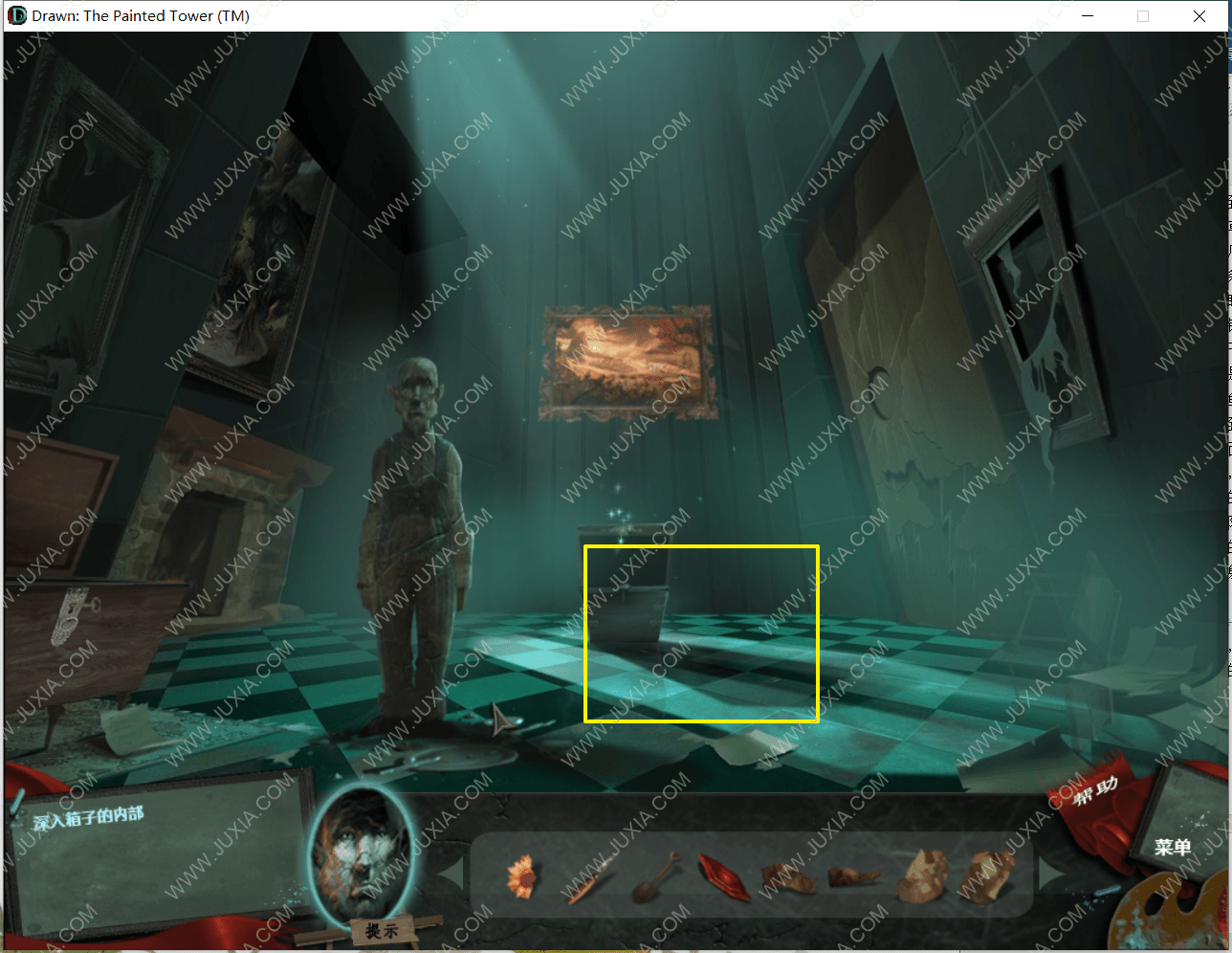Select the small shovel in the inventory

(656, 876)
